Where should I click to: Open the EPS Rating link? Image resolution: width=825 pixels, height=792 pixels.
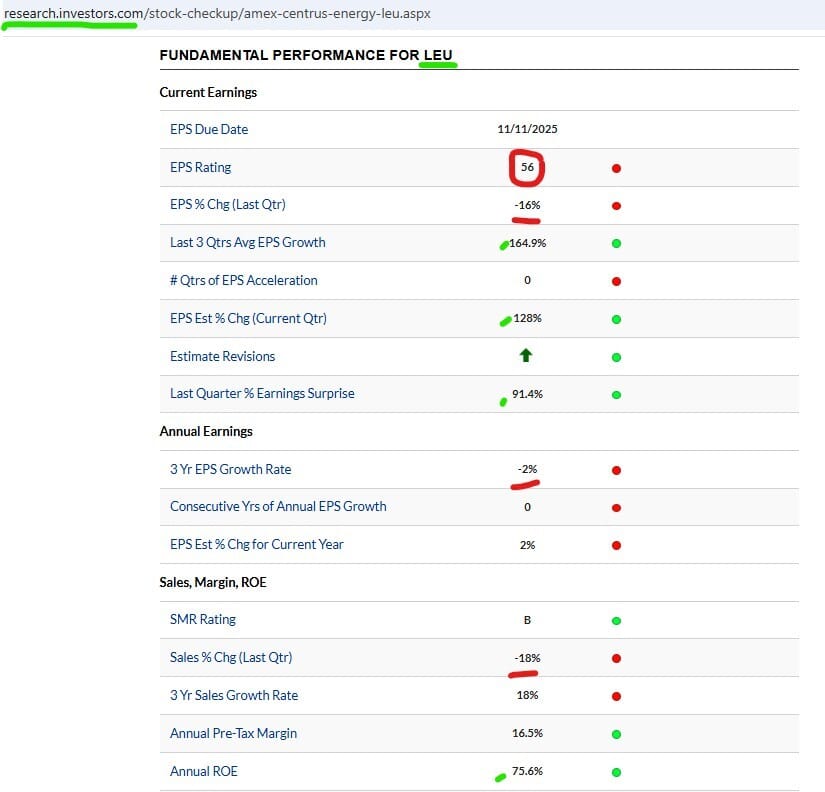200,167
